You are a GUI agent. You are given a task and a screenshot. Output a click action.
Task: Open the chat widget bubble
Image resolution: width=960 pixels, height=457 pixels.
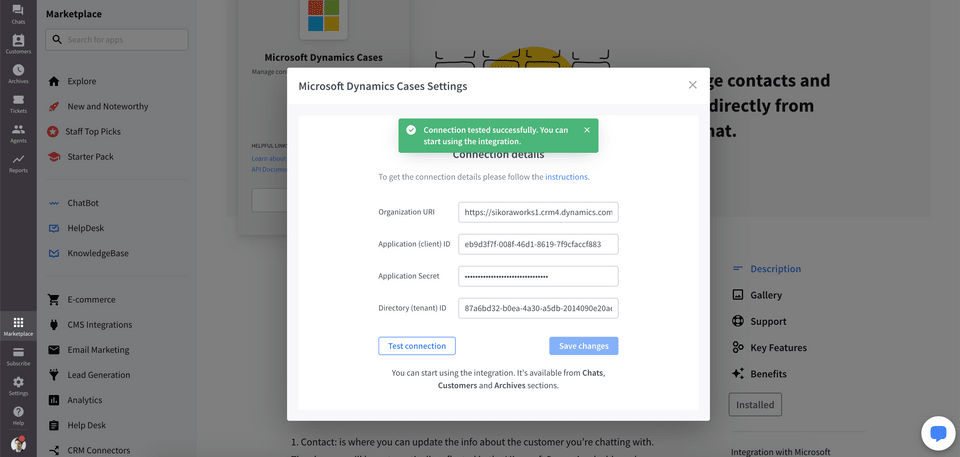pos(938,434)
